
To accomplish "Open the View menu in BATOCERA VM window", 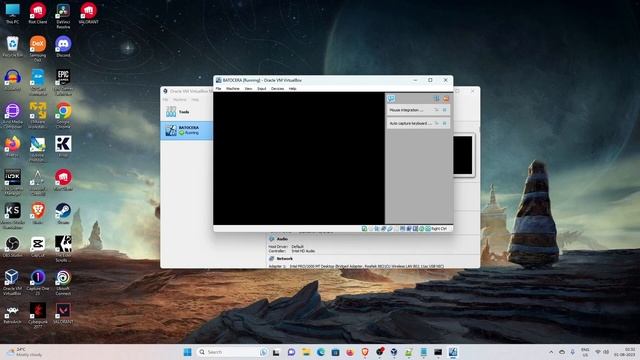I will point(248,89).
